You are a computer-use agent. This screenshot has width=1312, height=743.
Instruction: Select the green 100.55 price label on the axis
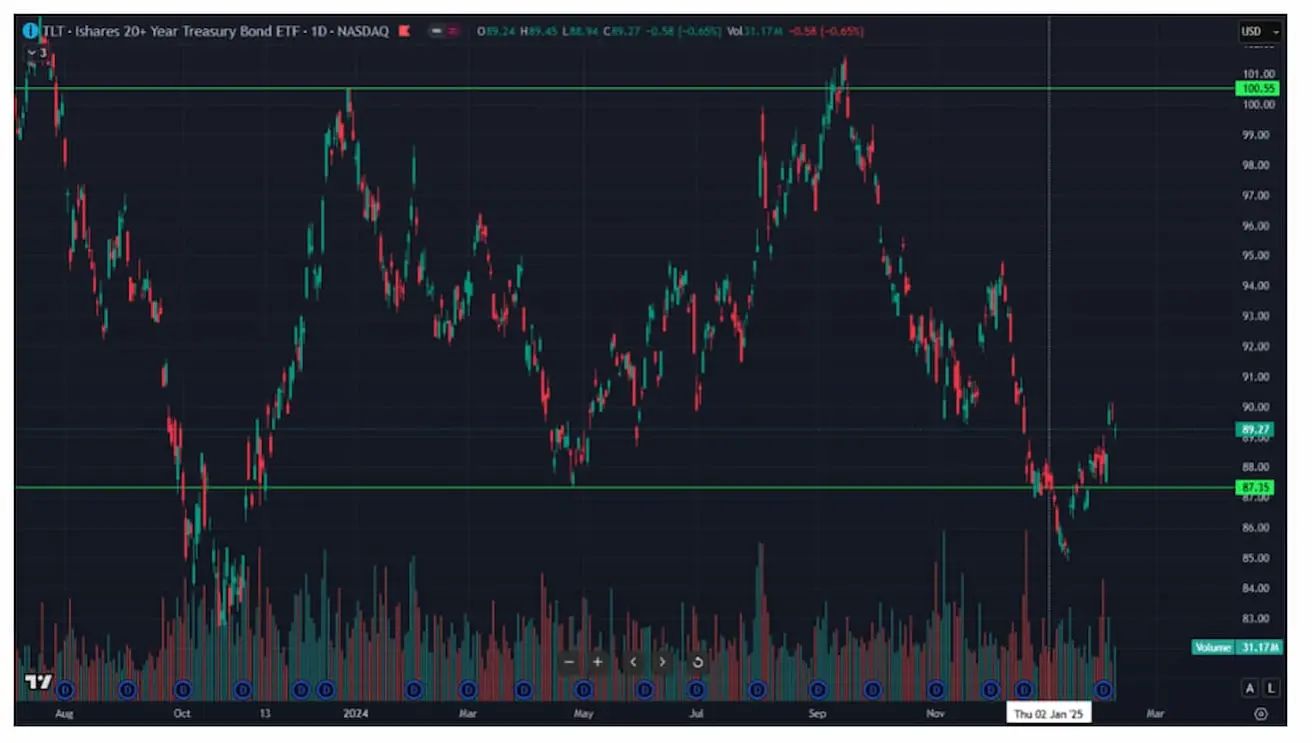1258,89
